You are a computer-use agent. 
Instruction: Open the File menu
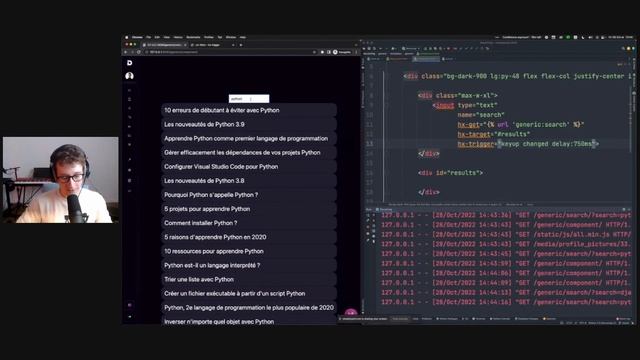pyautogui.click(x=149, y=37)
